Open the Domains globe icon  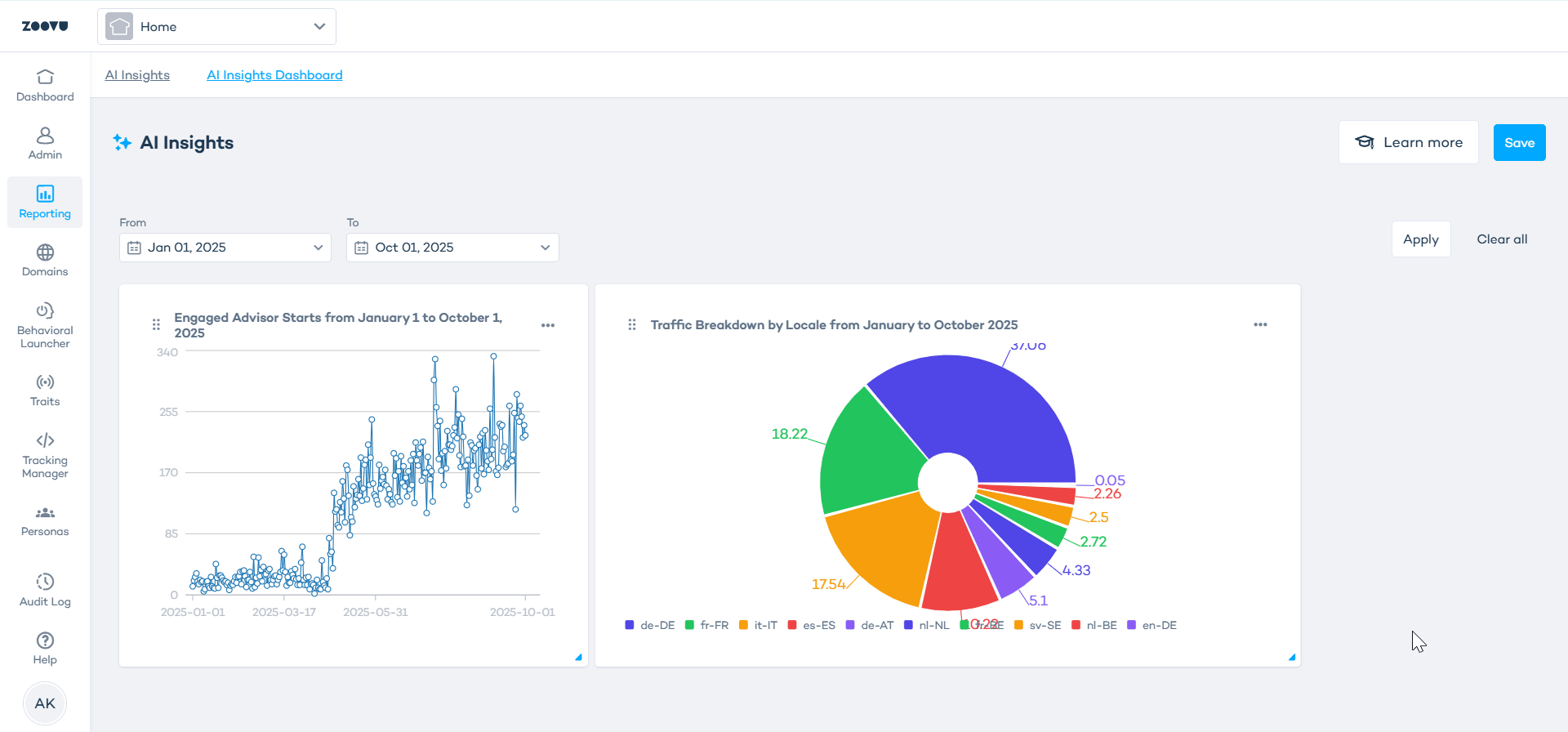45,252
